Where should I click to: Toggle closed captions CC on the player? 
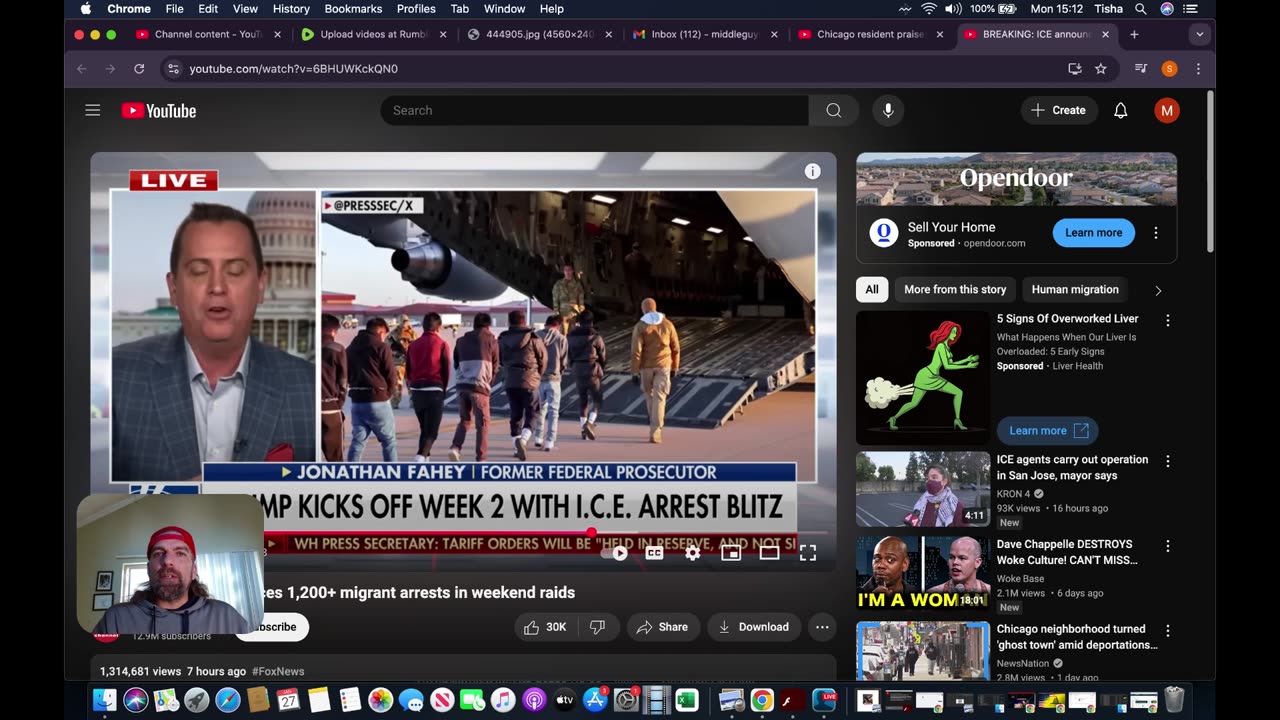click(654, 552)
